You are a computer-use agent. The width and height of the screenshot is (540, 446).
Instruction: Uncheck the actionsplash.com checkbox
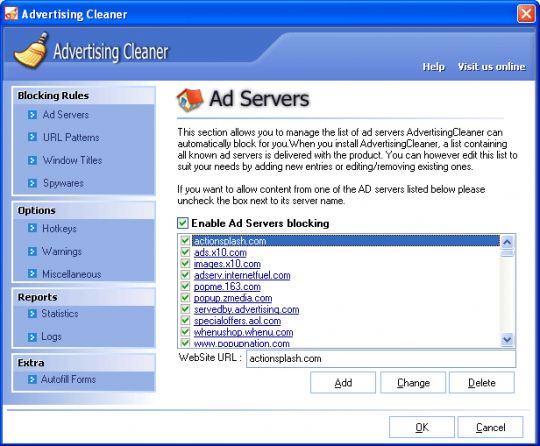(x=185, y=240)
